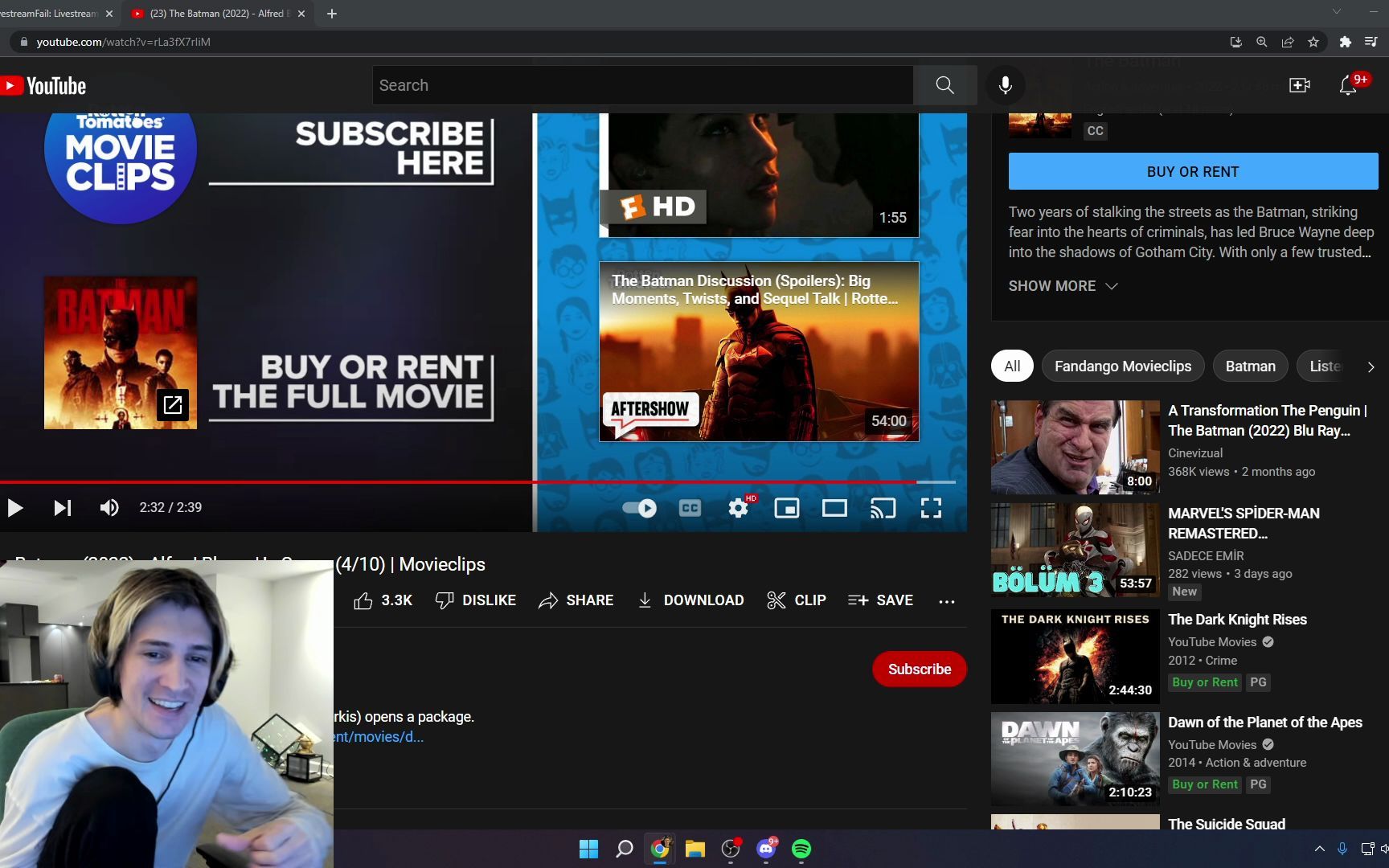Open Discord from the taskbar
The image size is (1389, 868).
767,849
